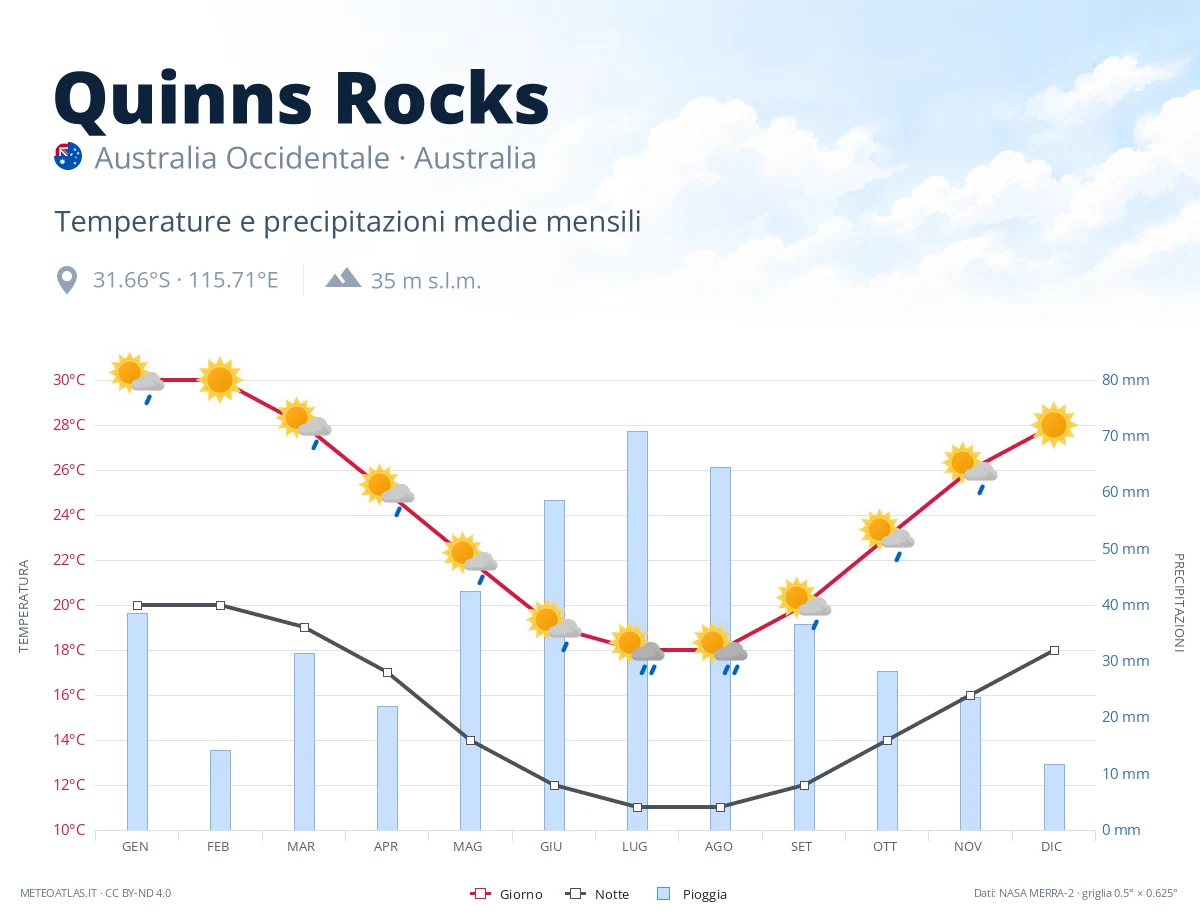Click the NOV precipitation bar
The width and height of the screenshot is (1200, 920).
click(970, 763)
